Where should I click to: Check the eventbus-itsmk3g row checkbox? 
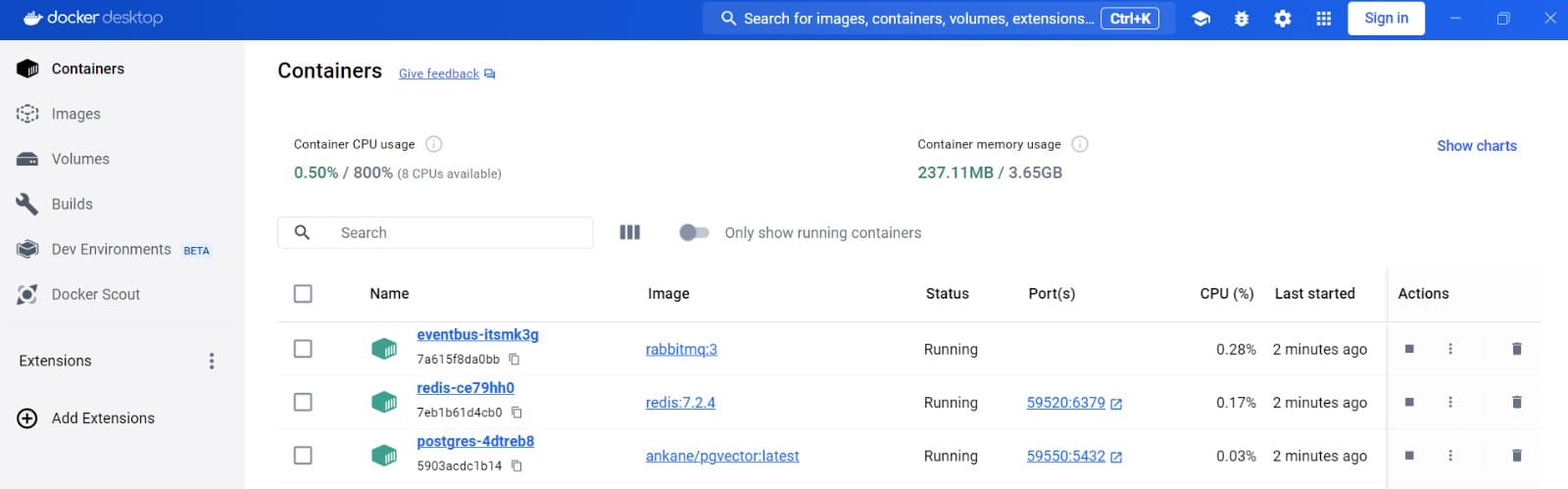pos(303,349)
